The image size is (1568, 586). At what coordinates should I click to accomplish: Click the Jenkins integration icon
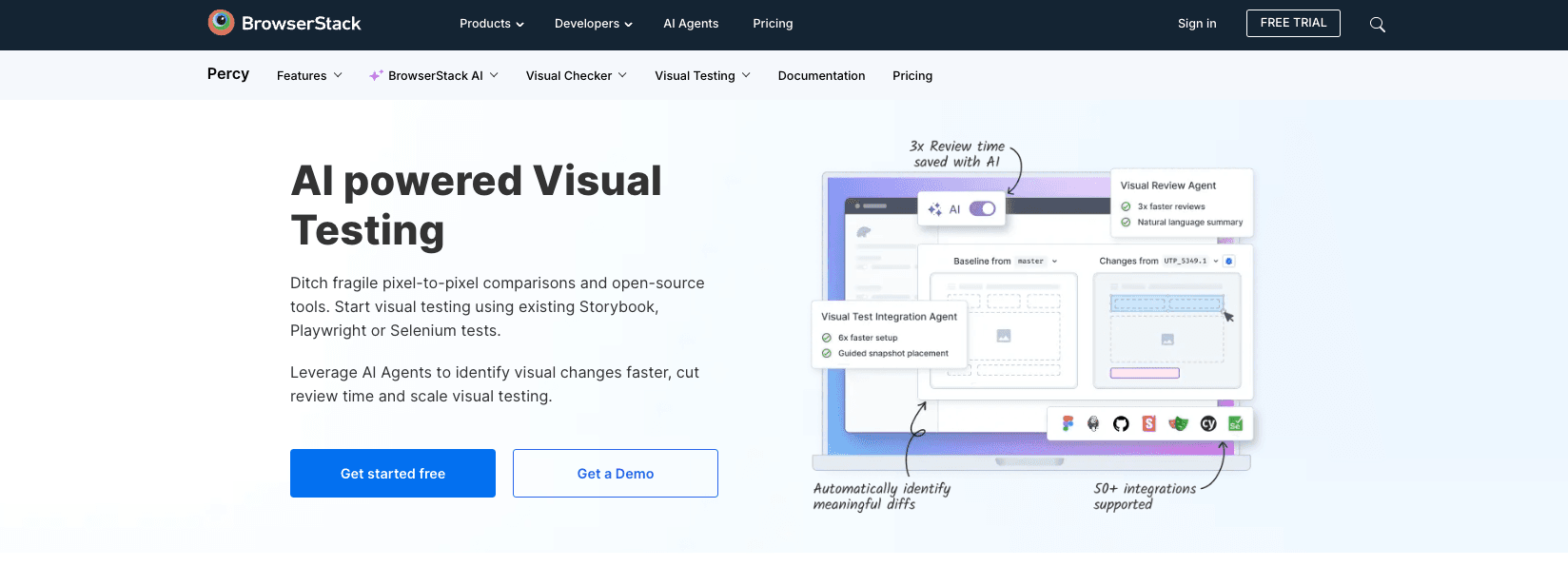1093,423
